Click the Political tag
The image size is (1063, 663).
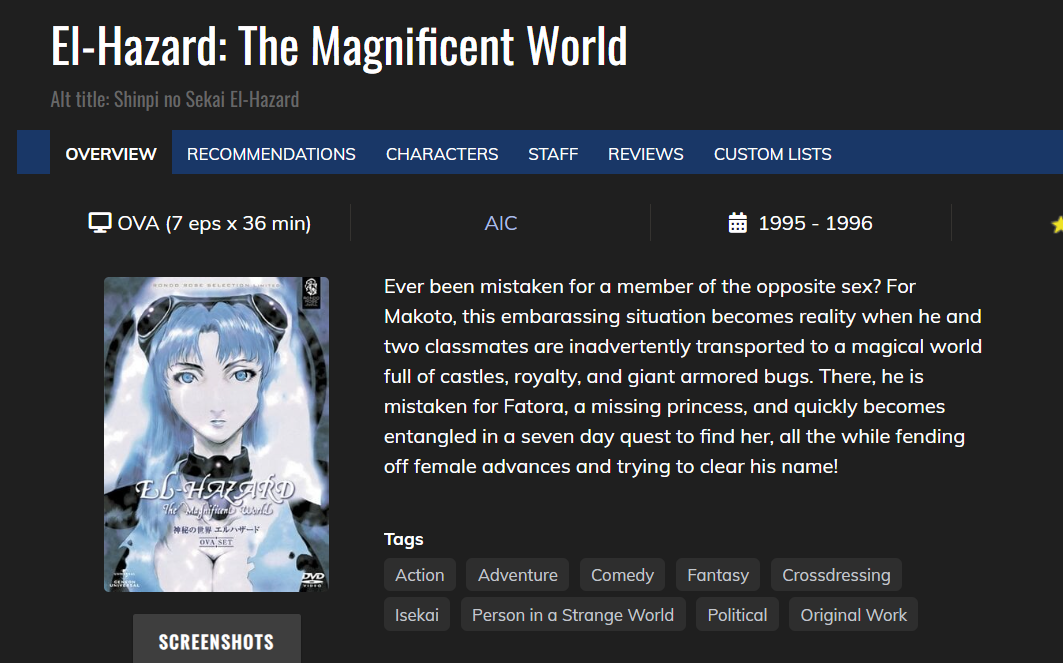coord(738,615)
